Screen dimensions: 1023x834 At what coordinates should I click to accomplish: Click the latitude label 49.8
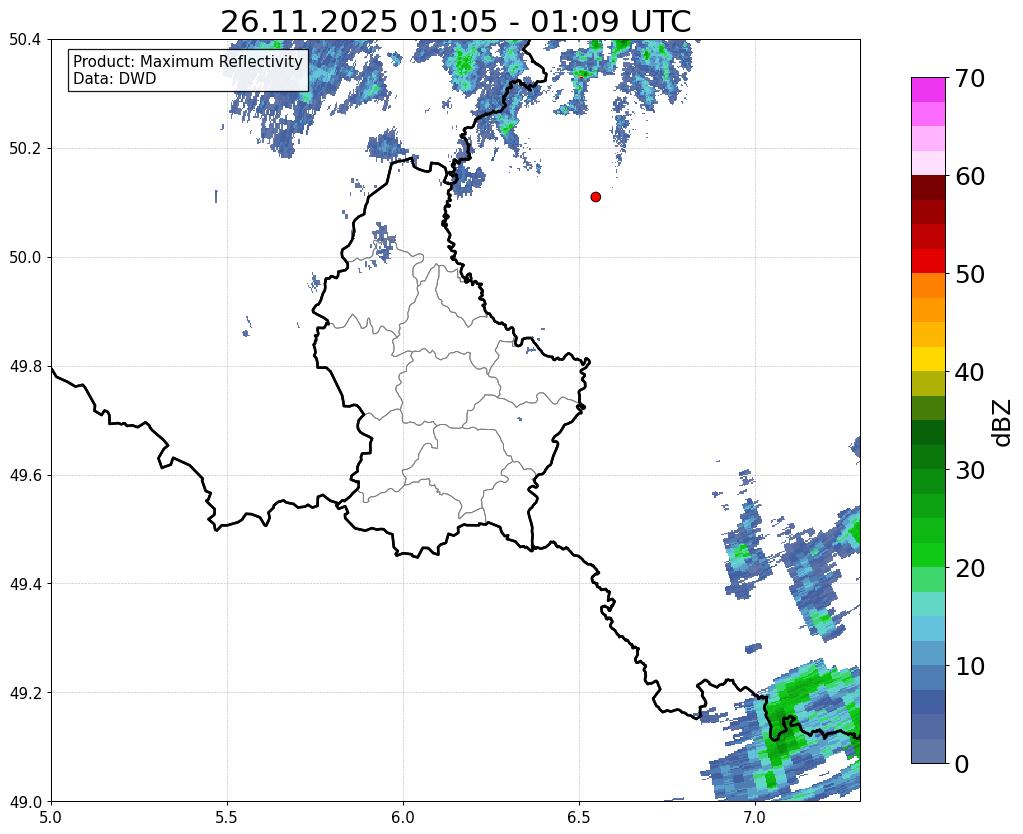25,367
